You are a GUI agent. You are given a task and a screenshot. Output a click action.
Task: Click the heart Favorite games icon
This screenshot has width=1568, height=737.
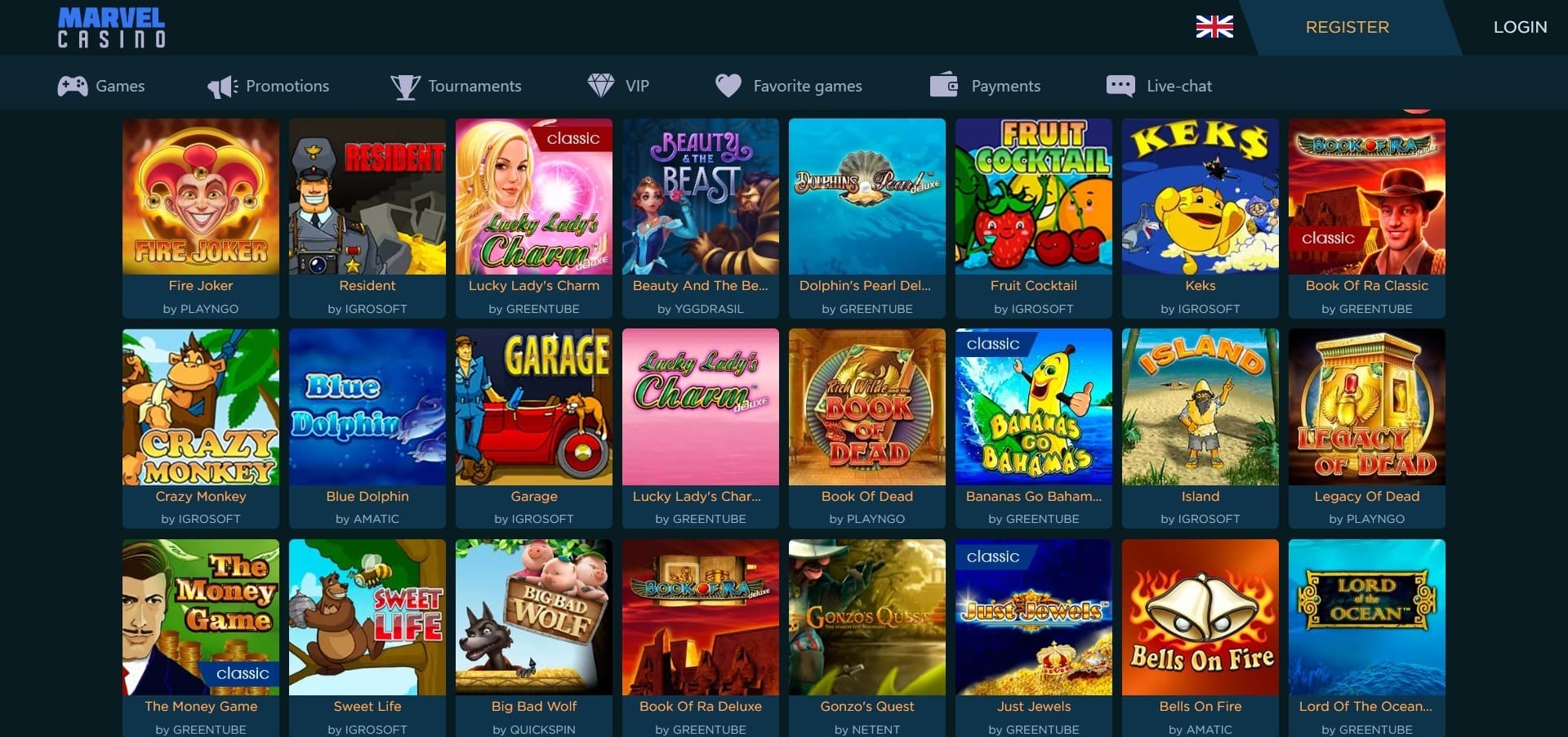click(x=728, y=86)
